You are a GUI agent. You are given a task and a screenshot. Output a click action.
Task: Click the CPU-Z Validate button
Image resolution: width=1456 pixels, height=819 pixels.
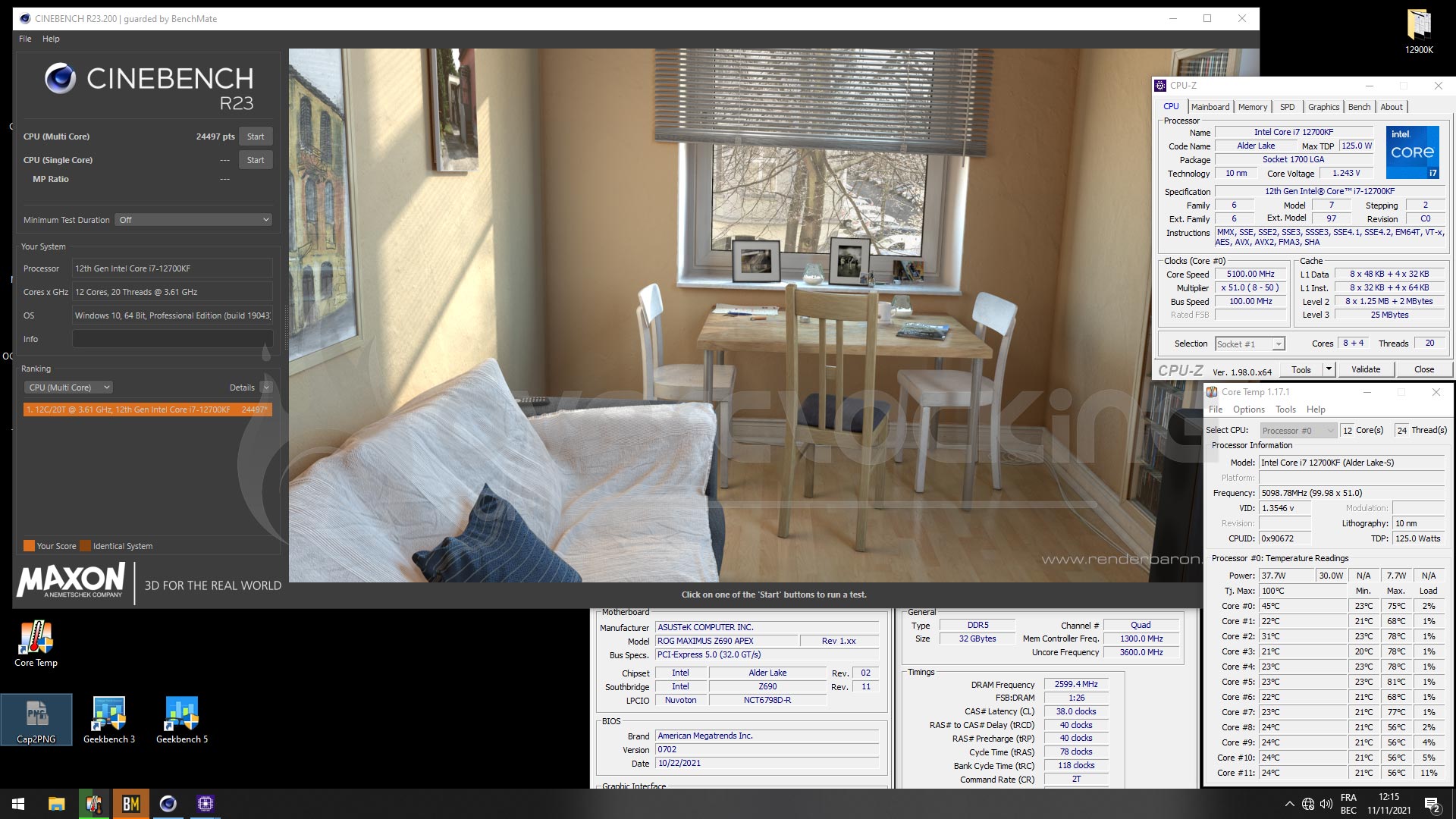(1365, 369)
